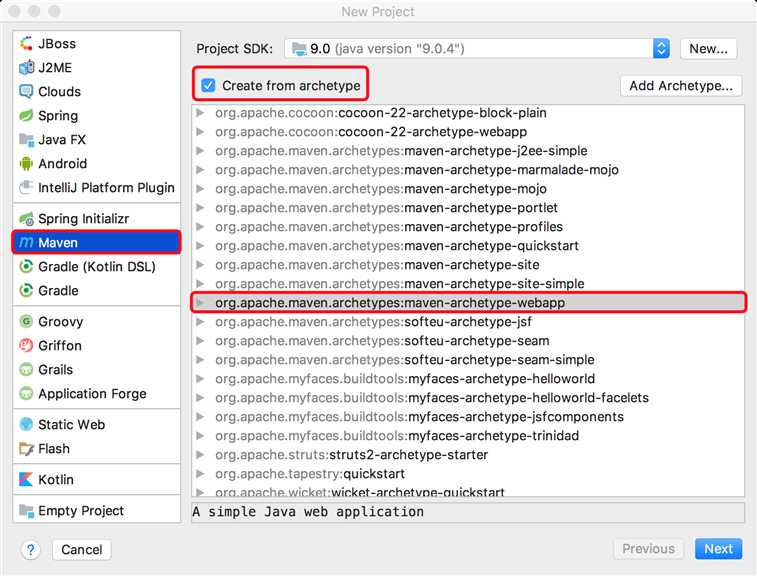Click Add Archetype... button
Image resolution: width=757 pixels, height=576 pixels.
click(x=681, y=86)
